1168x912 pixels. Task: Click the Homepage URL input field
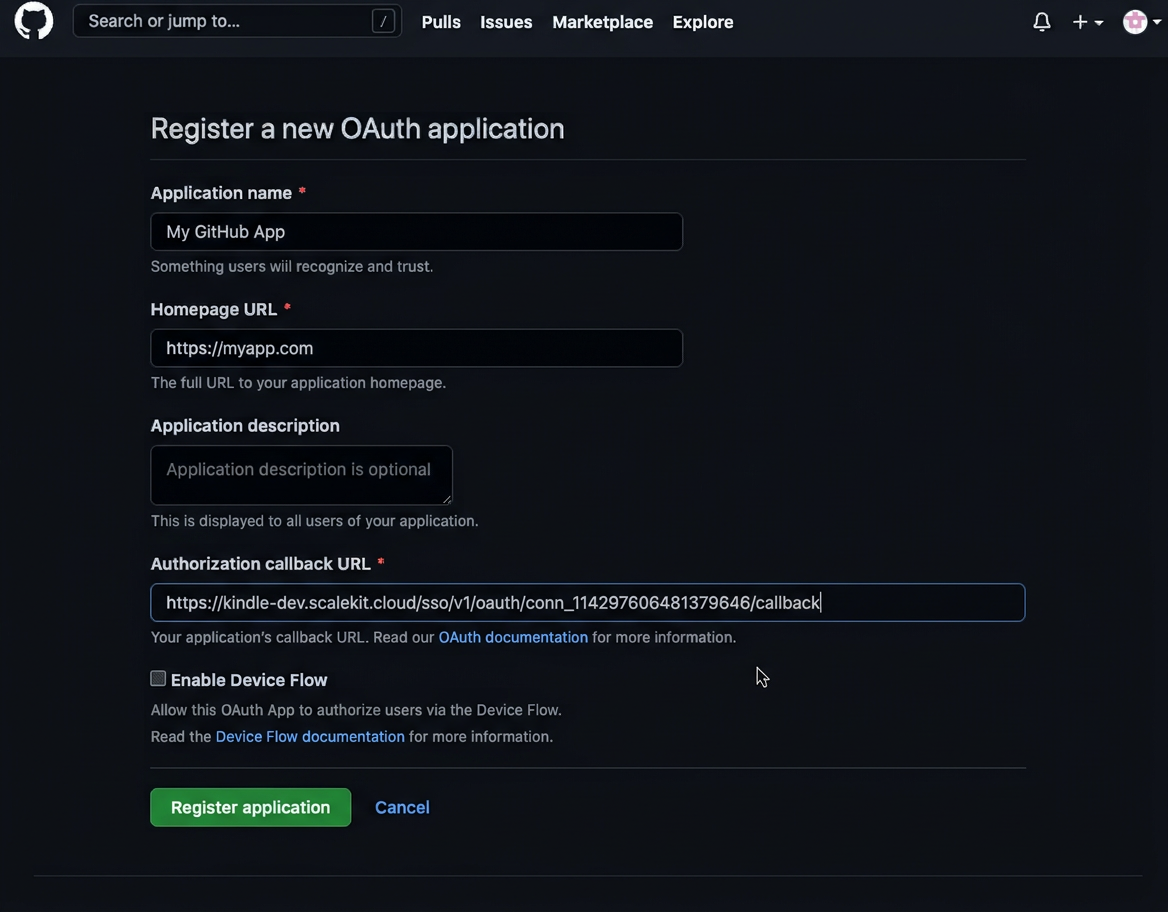pyautogui.click(x=416, y=348)
